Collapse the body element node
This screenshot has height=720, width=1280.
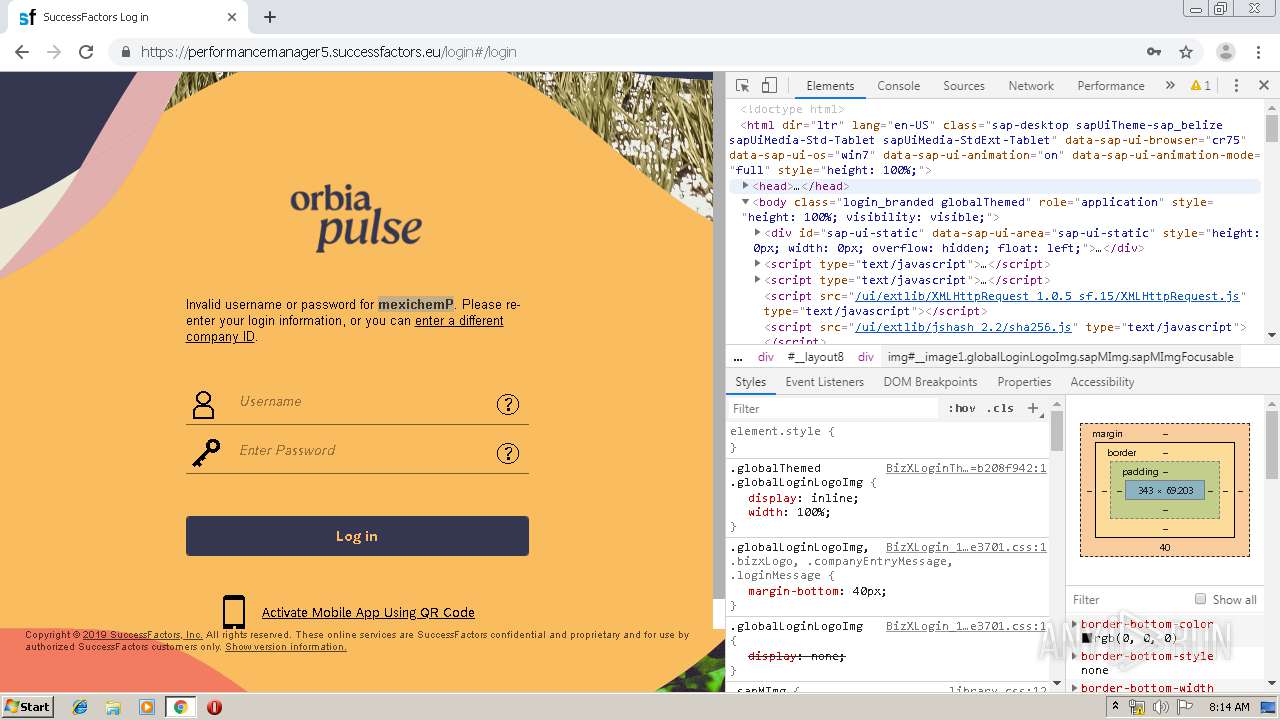[746, 202]
